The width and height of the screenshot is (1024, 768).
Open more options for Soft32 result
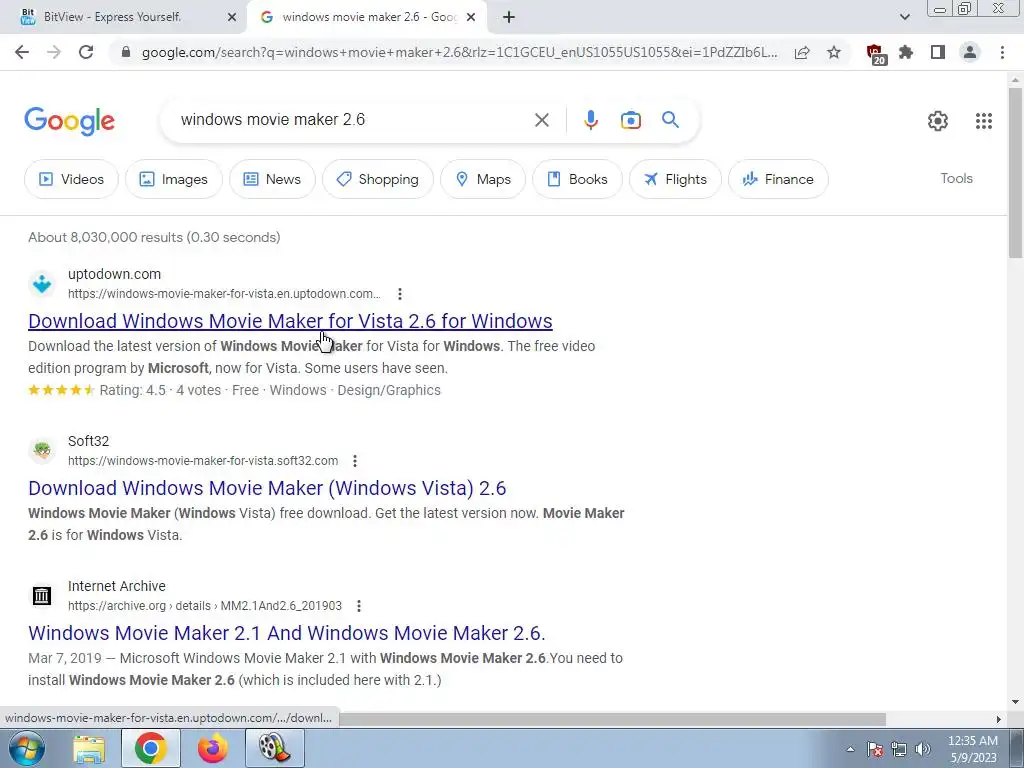[x=355, y=461]
